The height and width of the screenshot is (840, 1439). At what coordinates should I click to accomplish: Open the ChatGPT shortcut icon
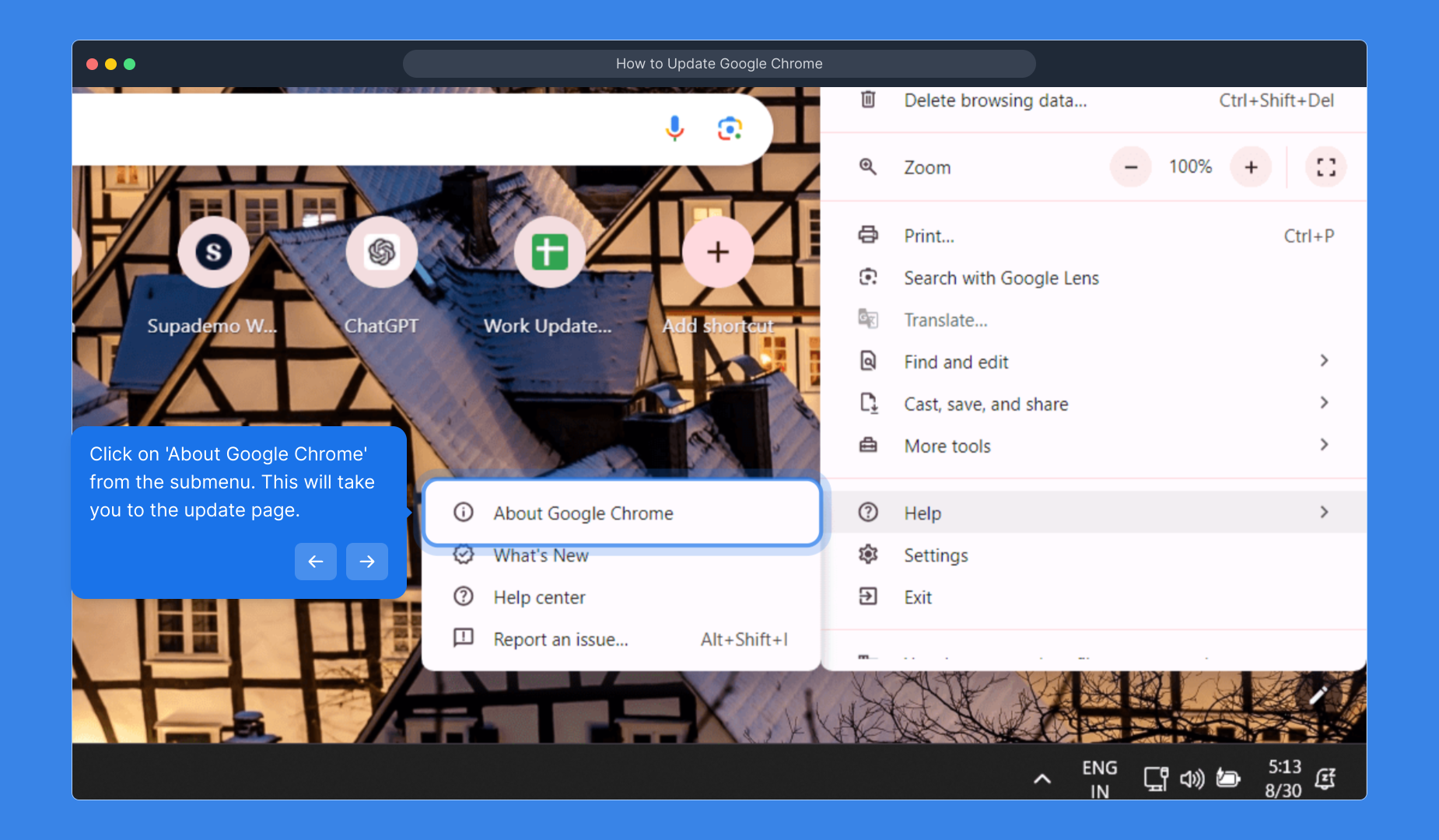[x=381, y=252]
